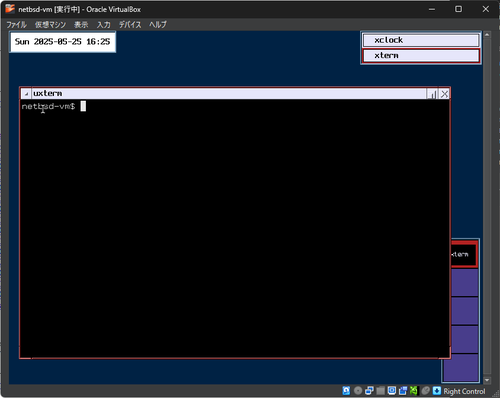
Task: Click the VirtualBox logo in title bar
Action: coord(10,9)
